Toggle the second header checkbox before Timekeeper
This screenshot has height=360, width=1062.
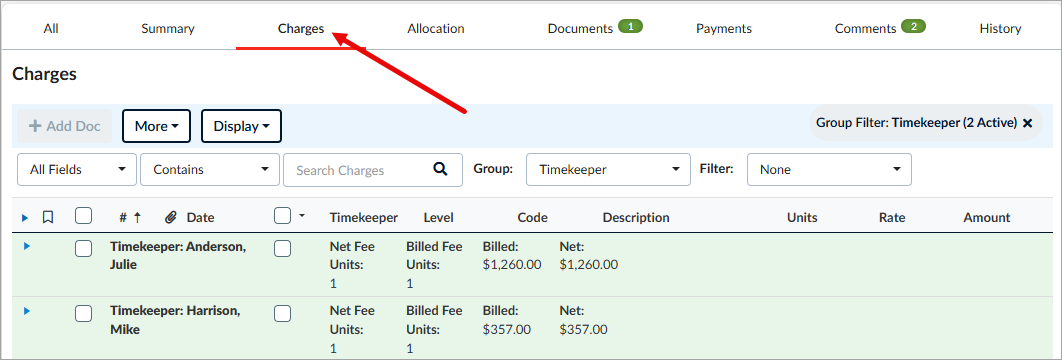coord(282,216)
